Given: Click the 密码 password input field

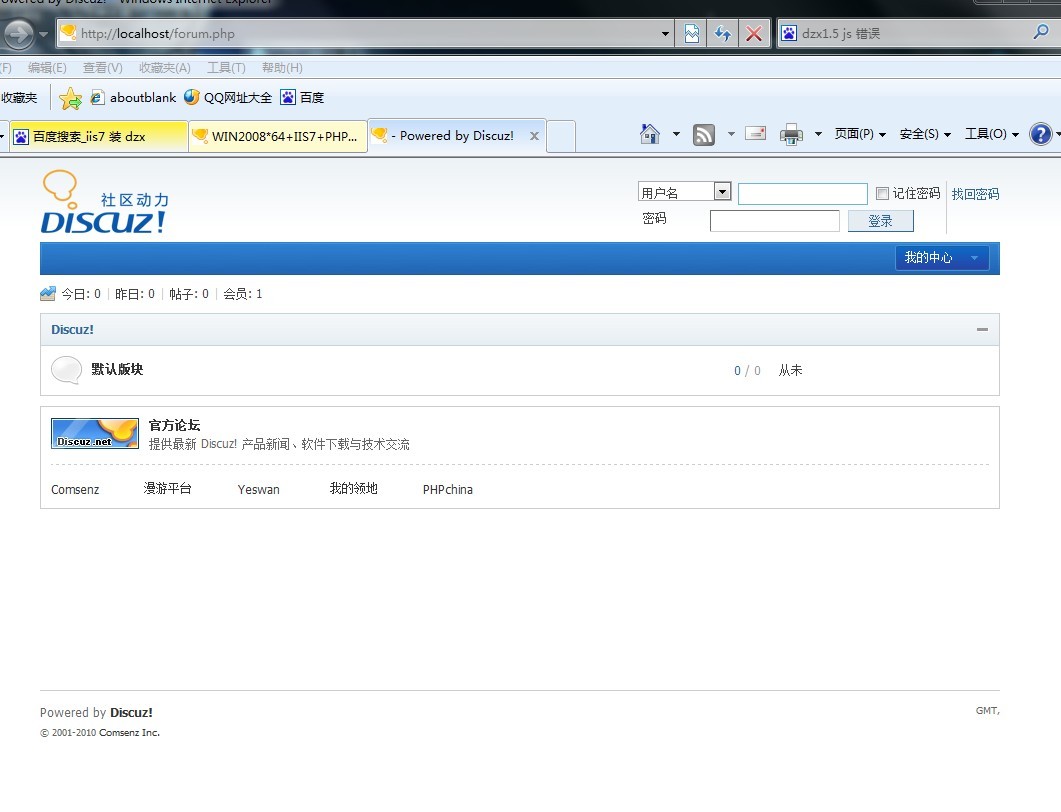Looking at the screenshot, I should [775, 221].
